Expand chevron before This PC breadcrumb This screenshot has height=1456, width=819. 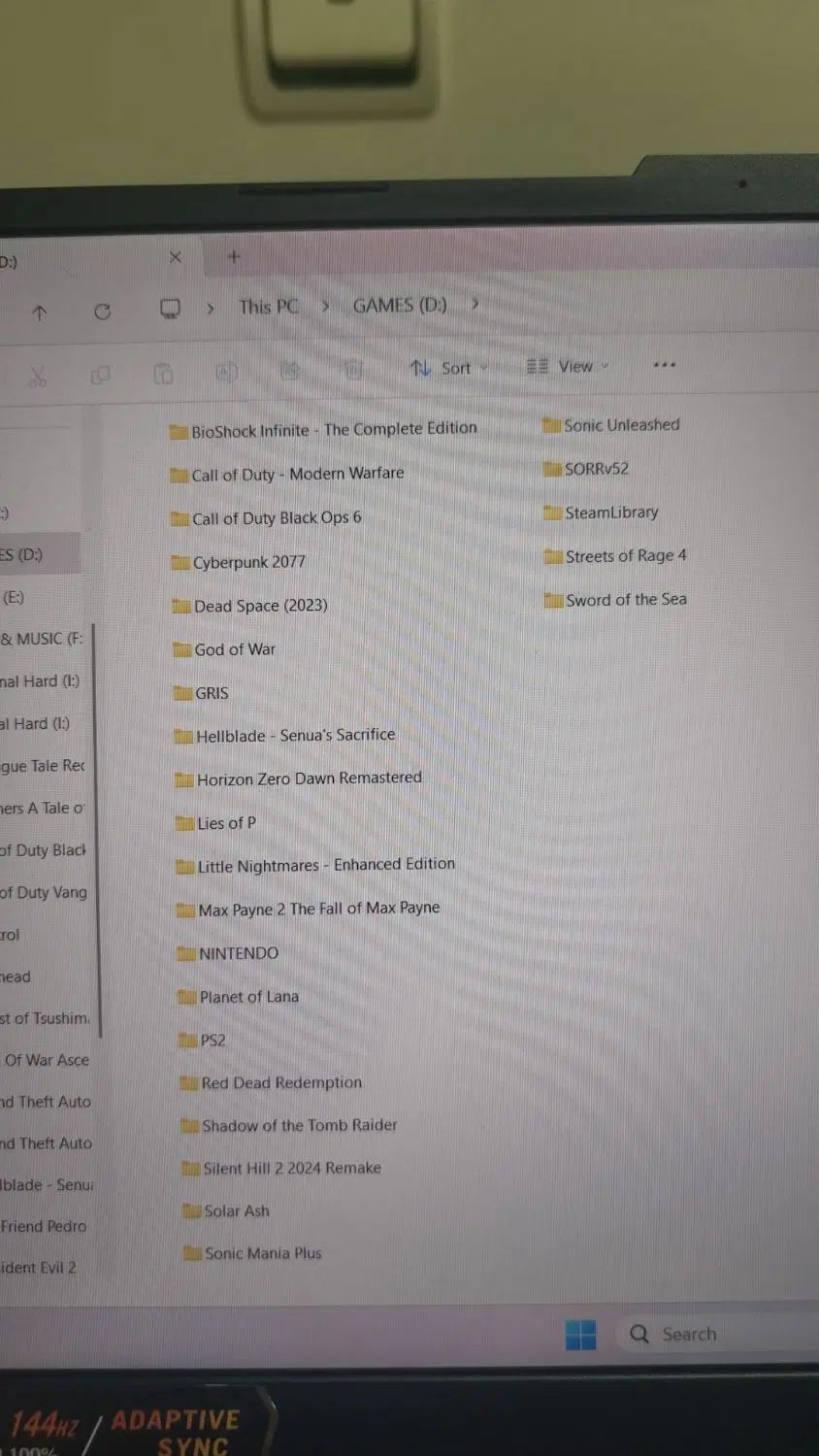click(210, 308)
